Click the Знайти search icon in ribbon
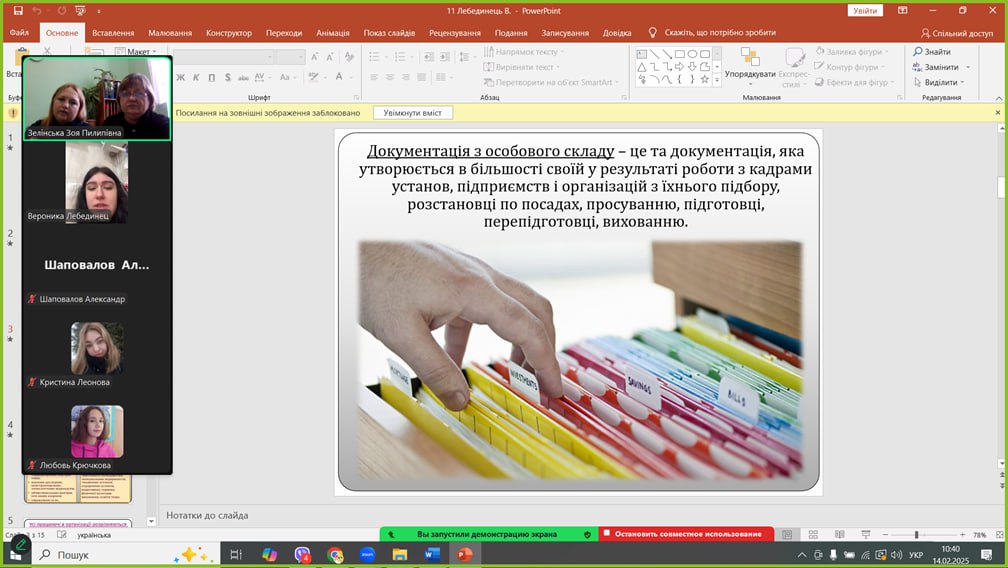The image size is (1008, 568). [918, 52]
